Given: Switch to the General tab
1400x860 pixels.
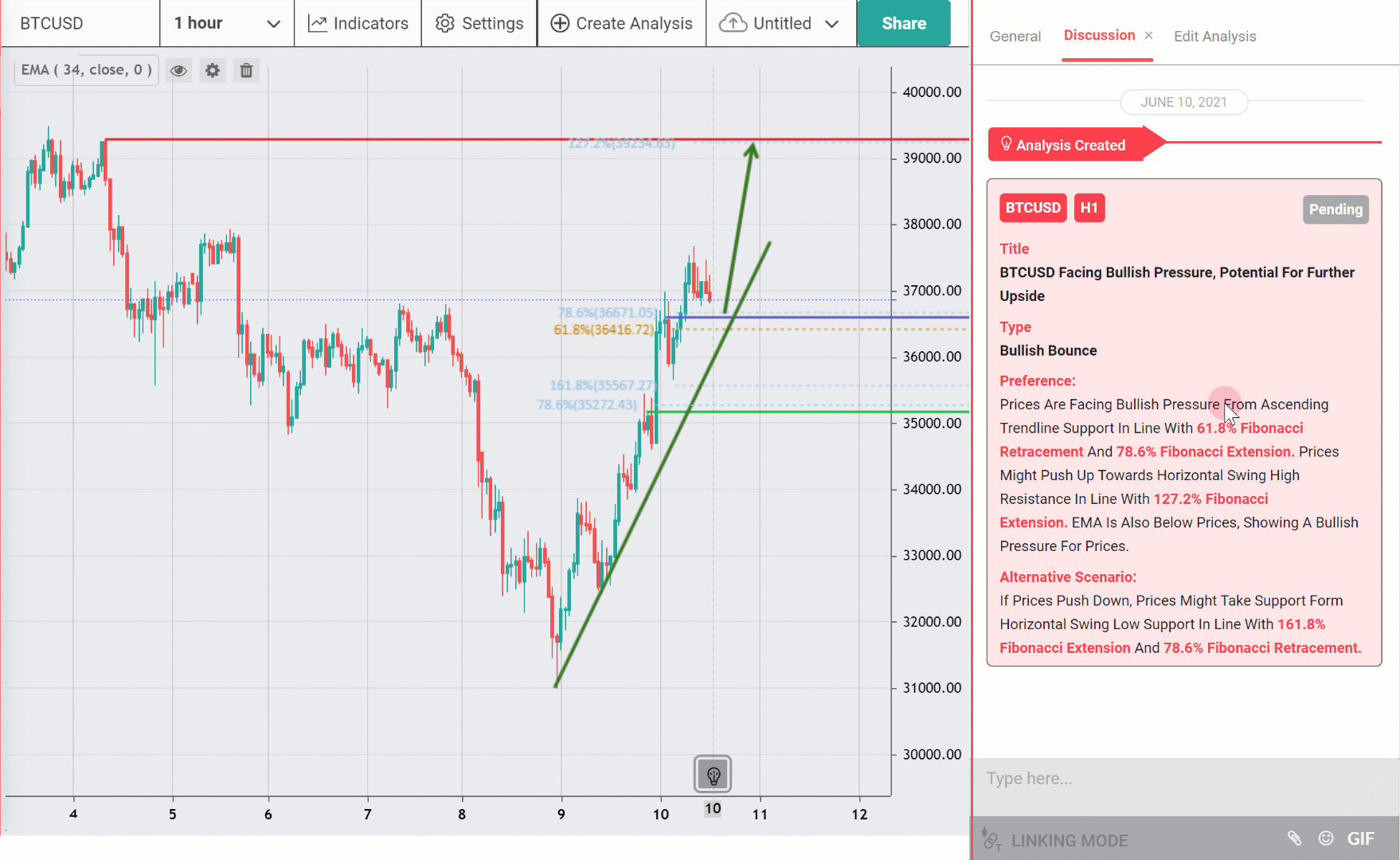Looking at the screenshot, I should (1015, 36).
